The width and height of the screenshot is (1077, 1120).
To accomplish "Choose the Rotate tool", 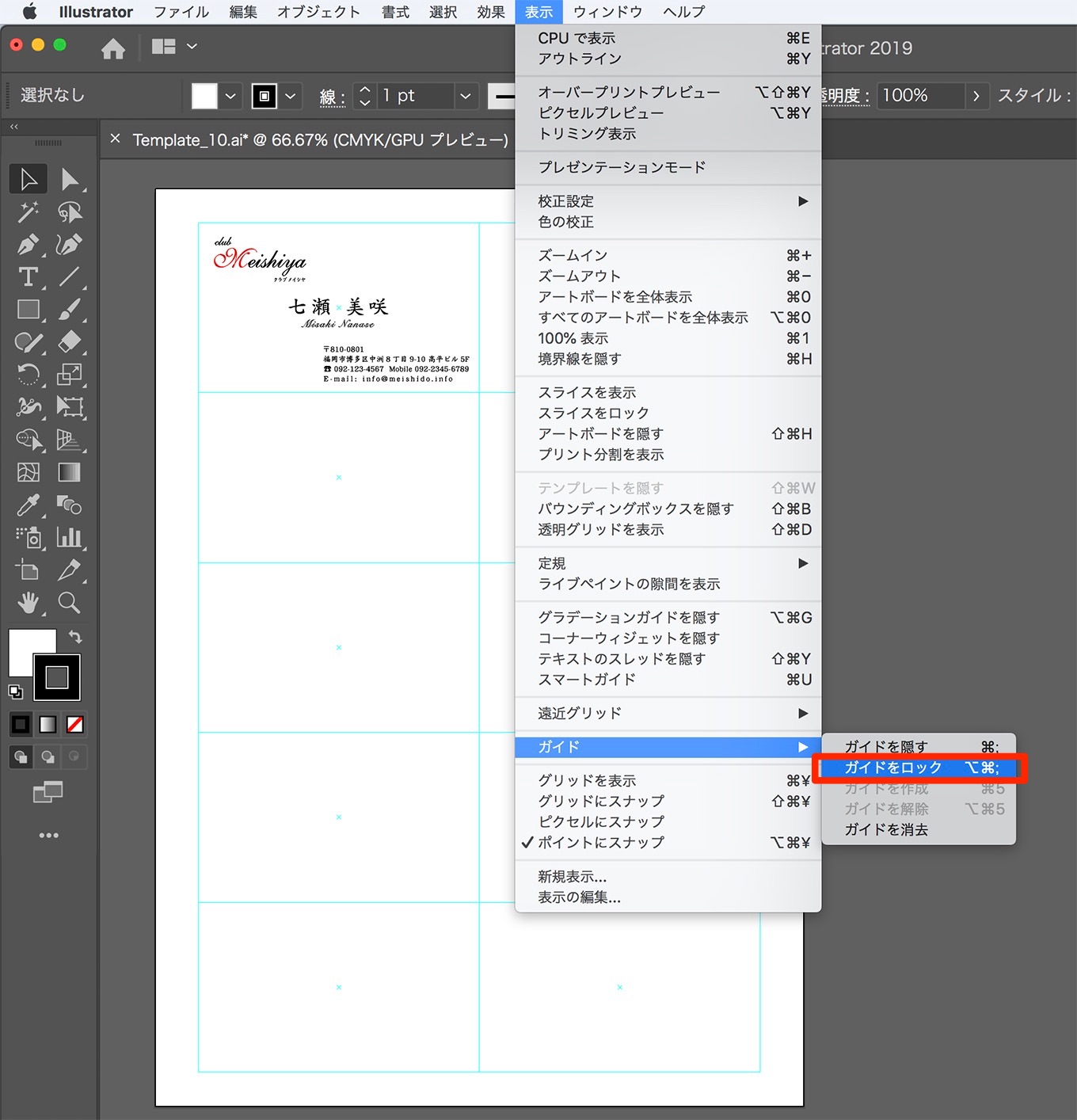I will point(29,374).
